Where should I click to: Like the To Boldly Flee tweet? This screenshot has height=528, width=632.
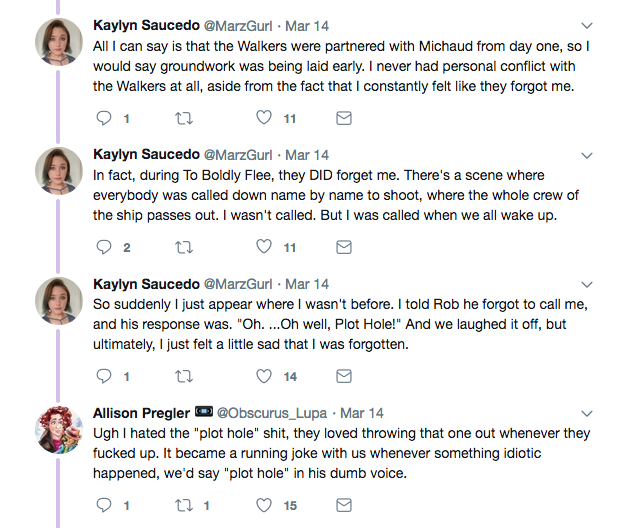[x=264, y=247]
